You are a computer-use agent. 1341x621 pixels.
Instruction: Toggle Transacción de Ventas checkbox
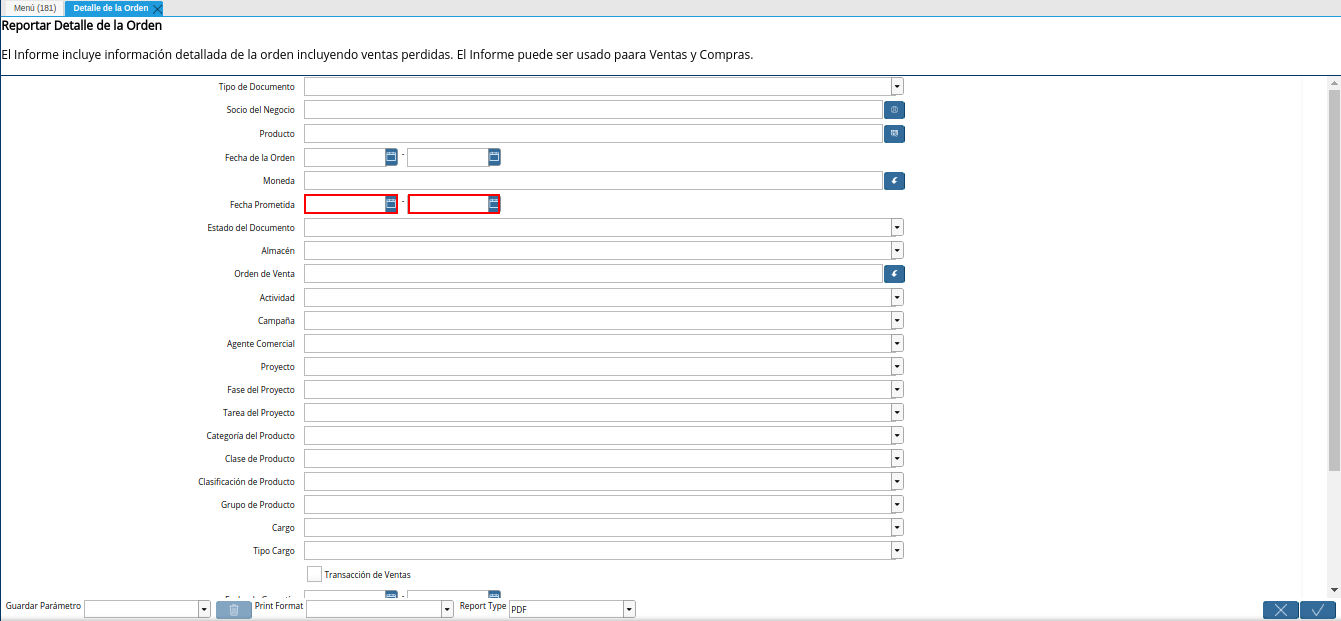point(314,574)
